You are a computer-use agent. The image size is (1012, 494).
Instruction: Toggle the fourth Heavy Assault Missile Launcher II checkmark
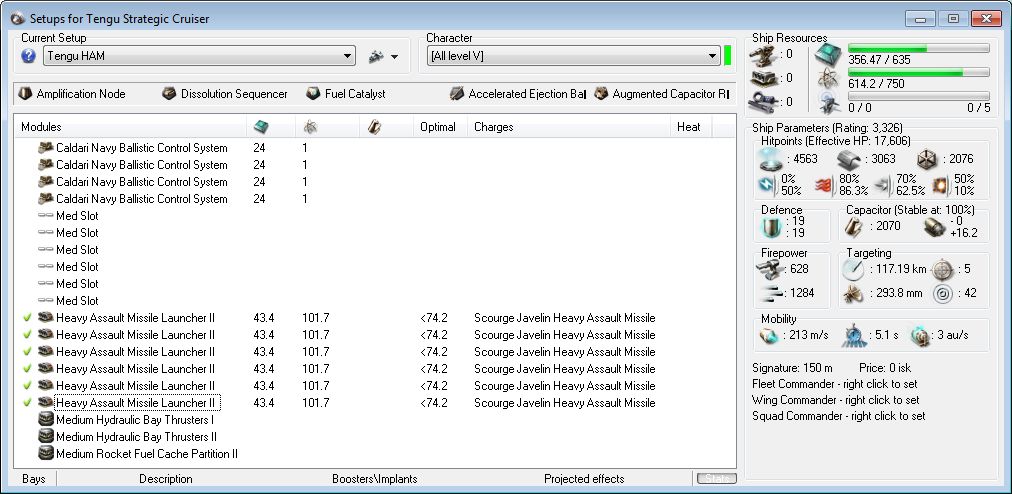tap(27, 369)
